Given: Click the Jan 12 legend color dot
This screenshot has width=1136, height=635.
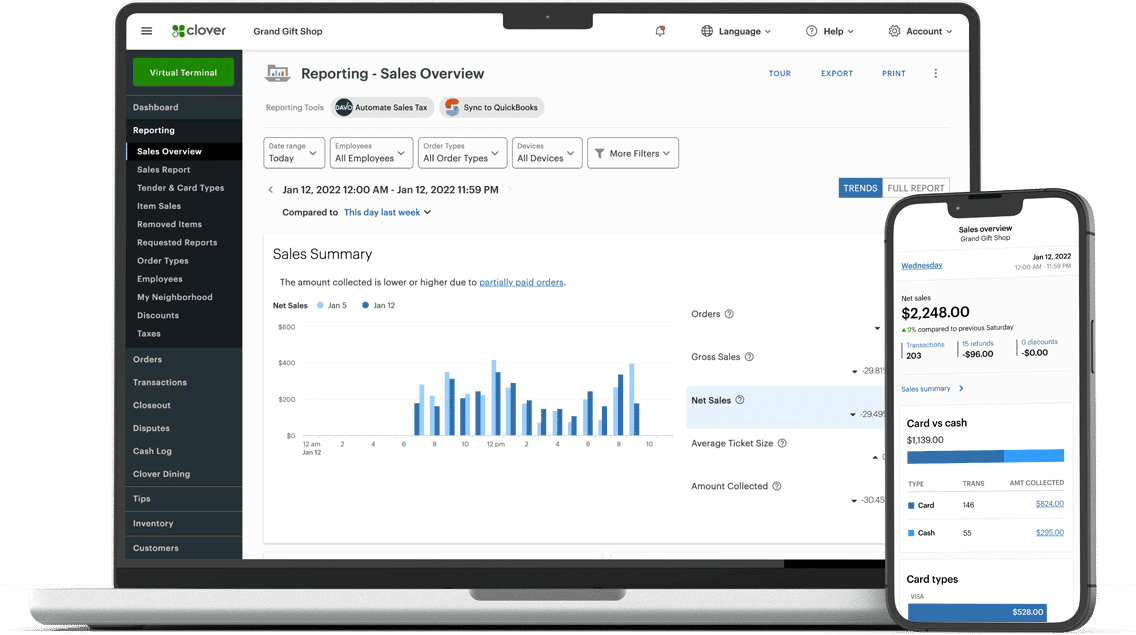Looking at the screenshot, I should click(366, 305).
